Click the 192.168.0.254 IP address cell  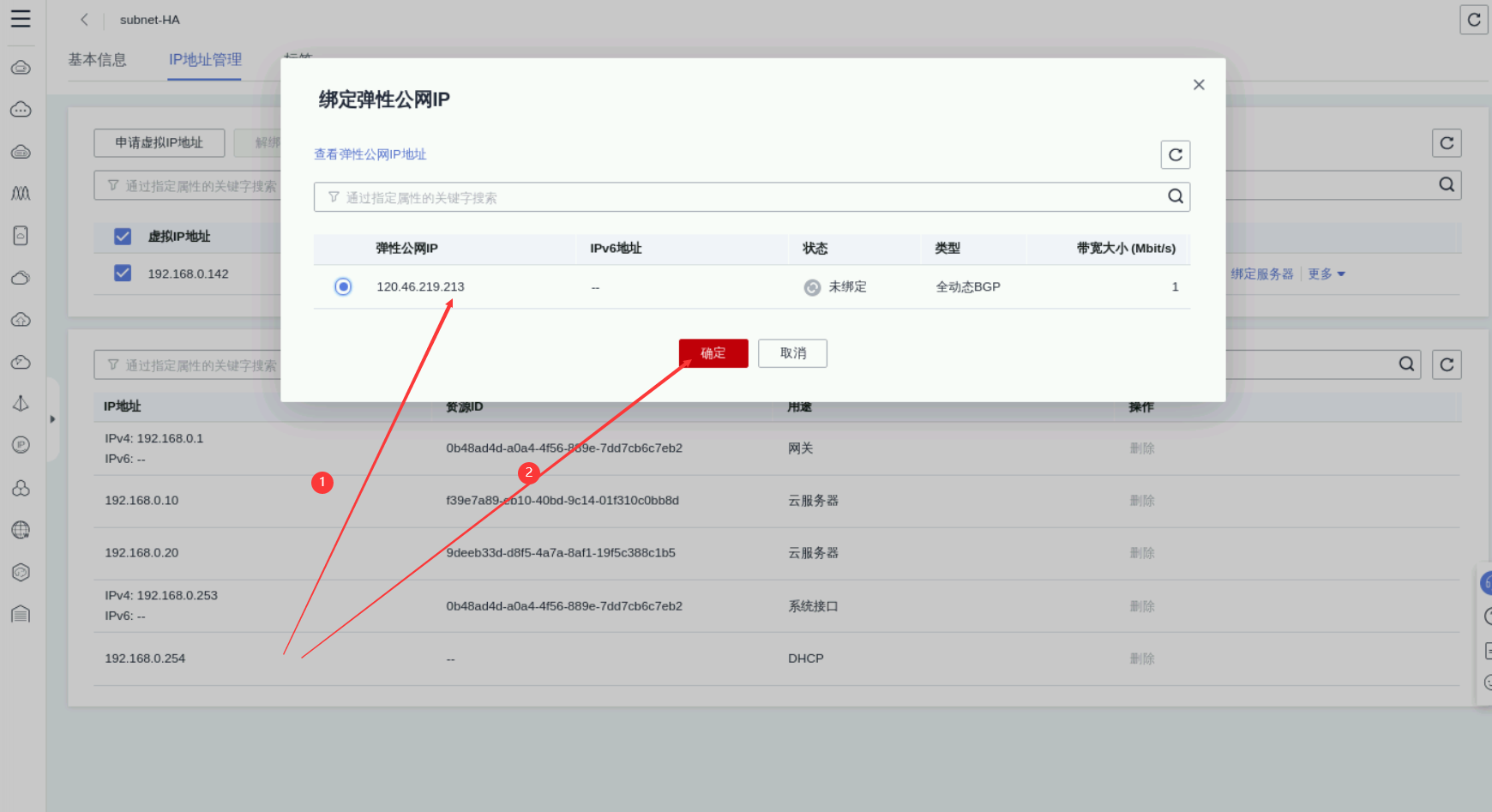[145, 659]
